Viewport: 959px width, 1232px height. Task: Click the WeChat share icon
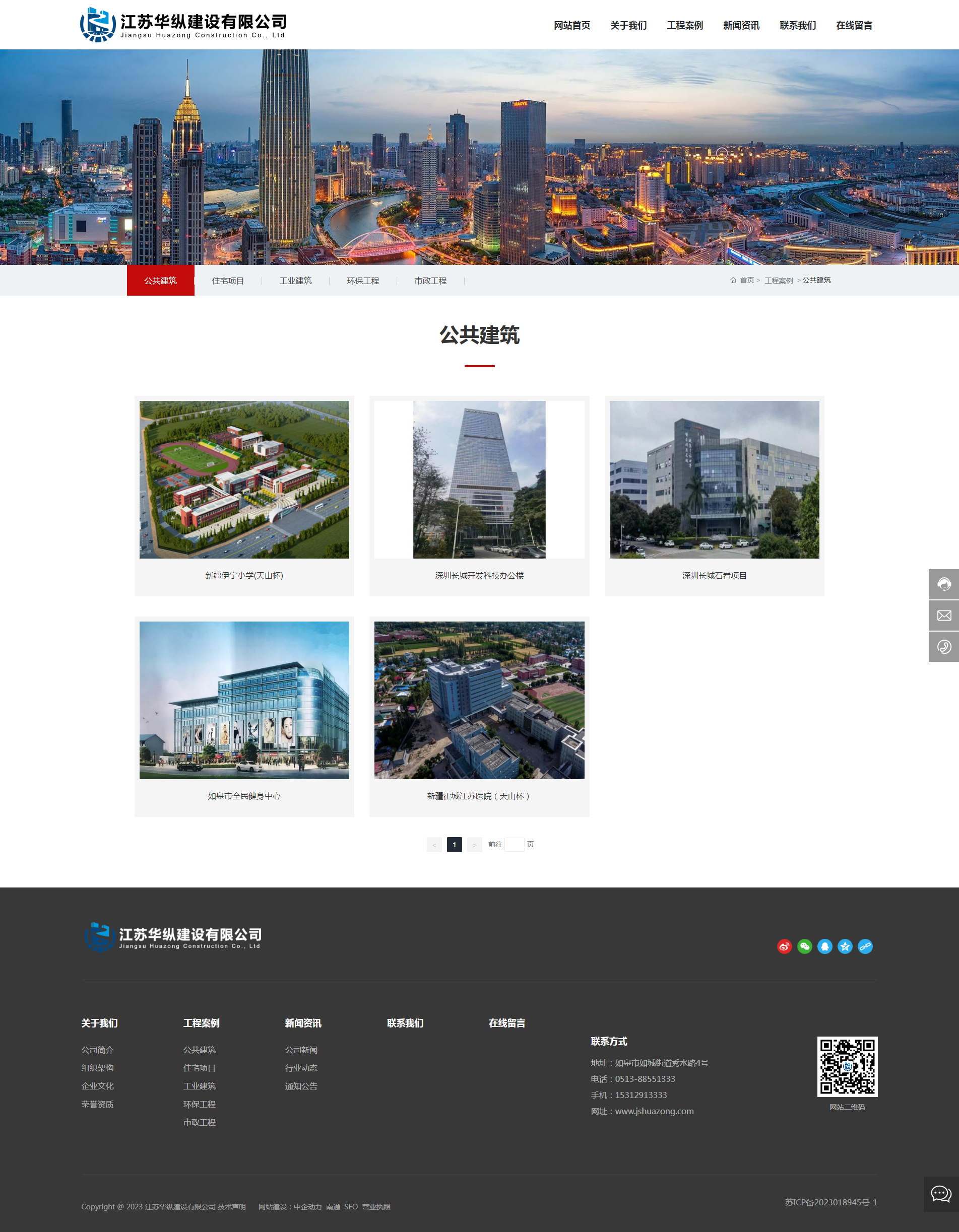(804, 947)
